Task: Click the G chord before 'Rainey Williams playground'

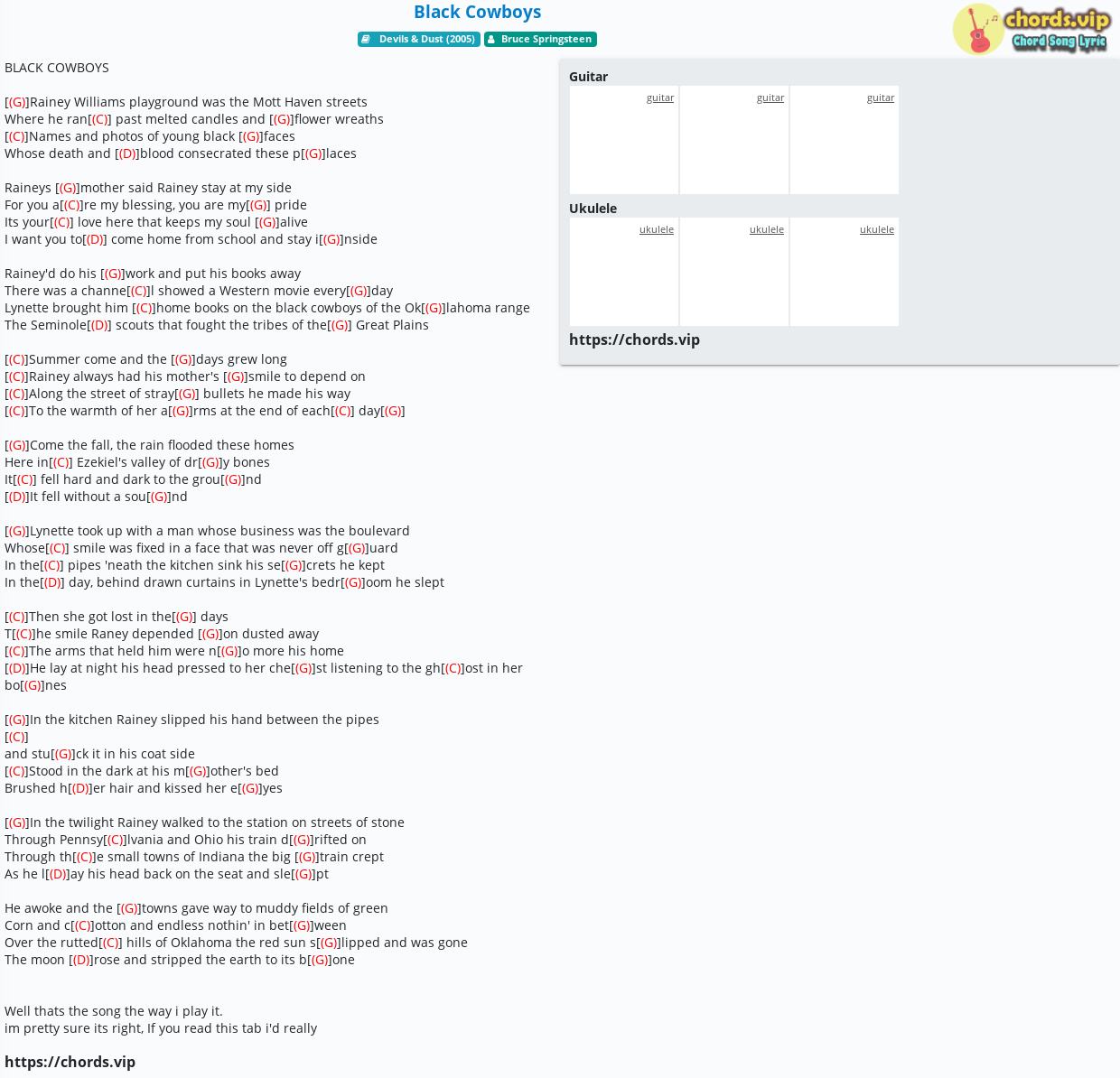Action: click(x=17, y=102)
